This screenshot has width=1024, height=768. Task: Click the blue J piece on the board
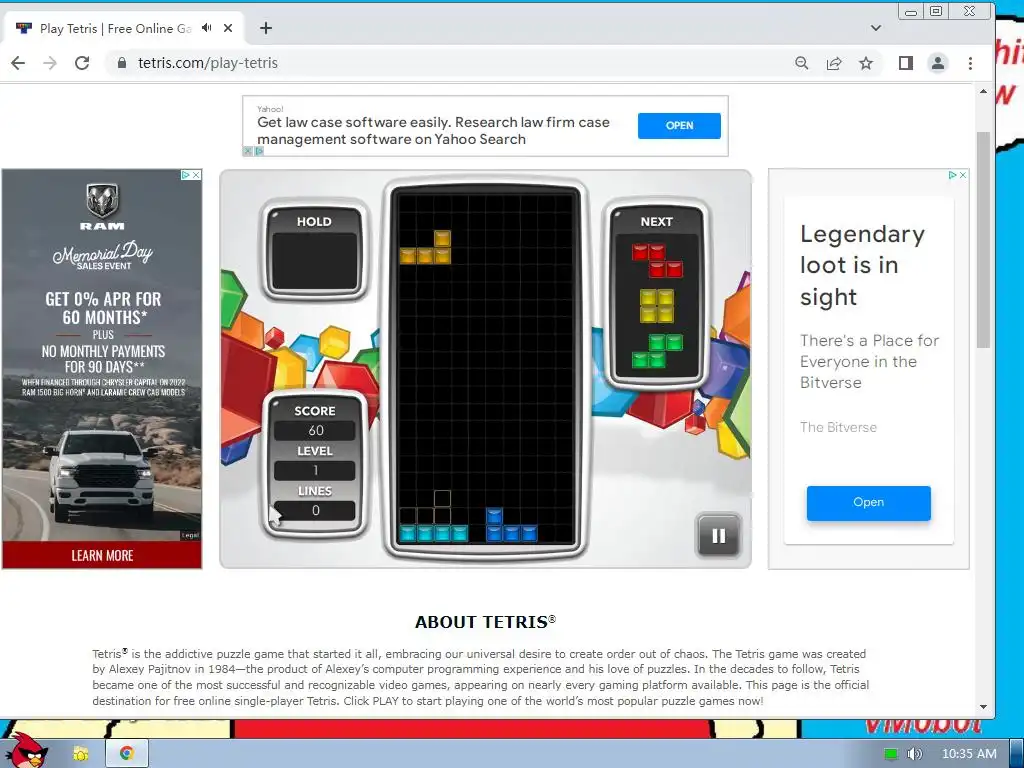(x=512, y=526)
